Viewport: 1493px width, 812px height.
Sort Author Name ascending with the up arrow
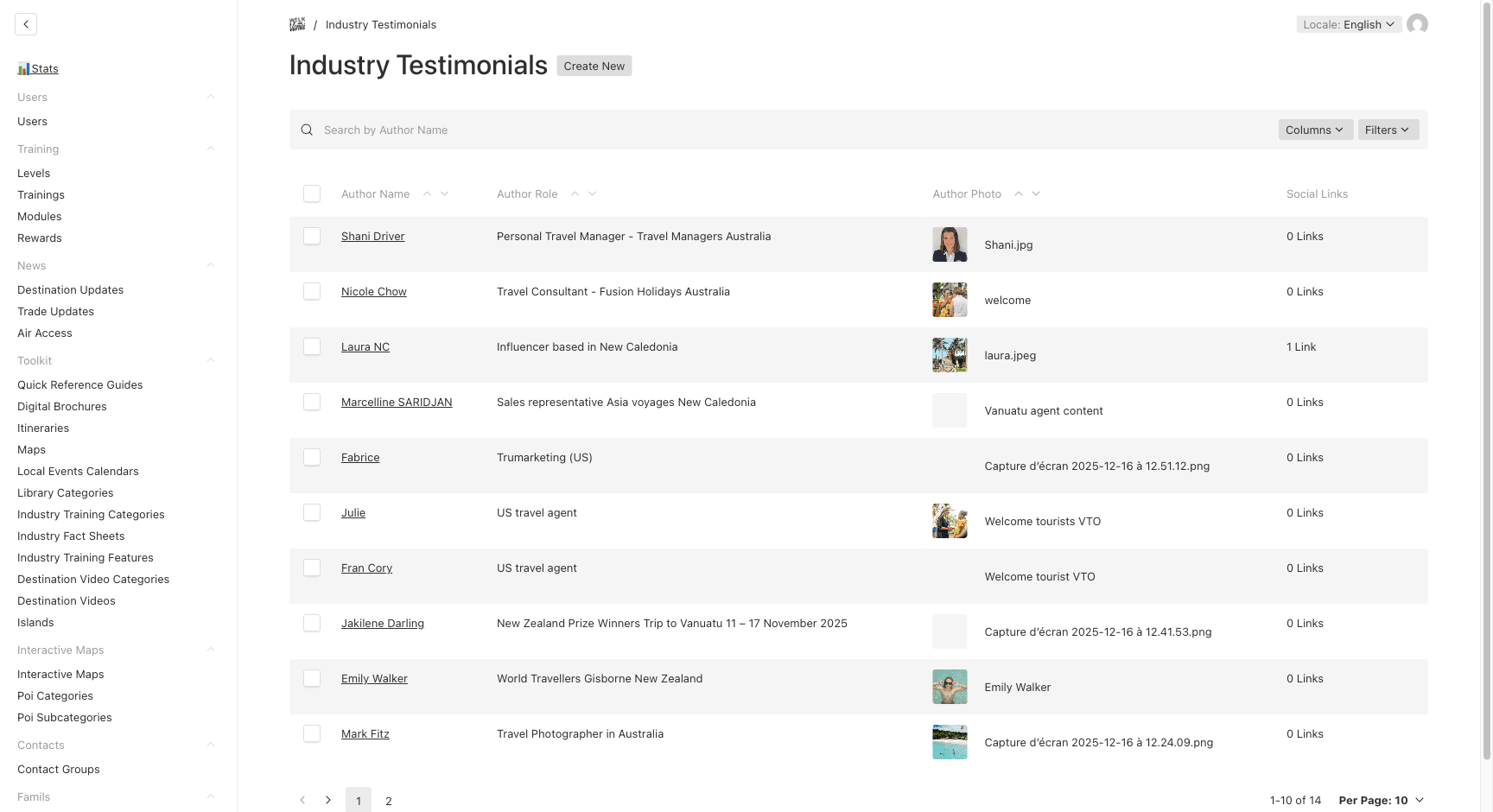pyautogui.click(x=428, y=193)
